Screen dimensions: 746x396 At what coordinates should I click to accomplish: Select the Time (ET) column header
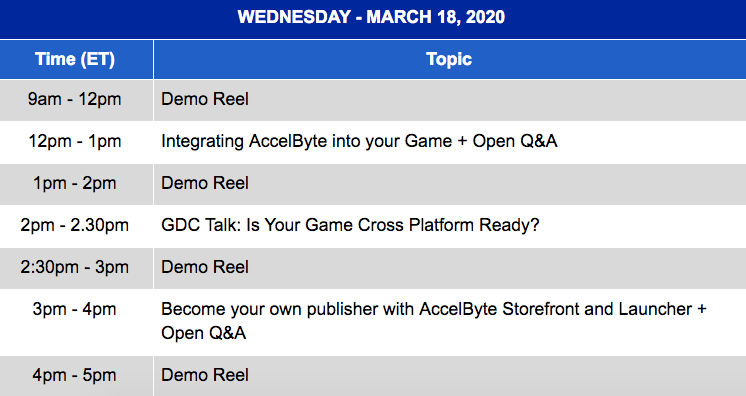76,59
